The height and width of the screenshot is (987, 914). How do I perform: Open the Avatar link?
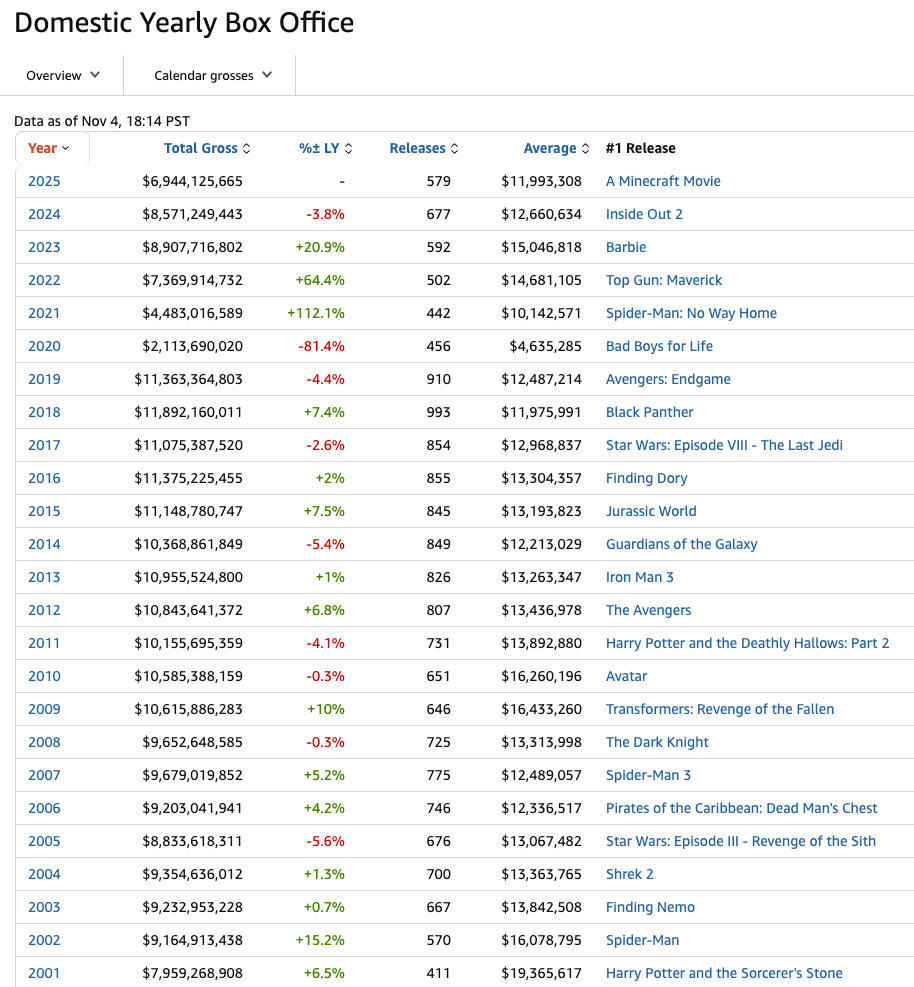pyautogui.click(x=626, y=676)
